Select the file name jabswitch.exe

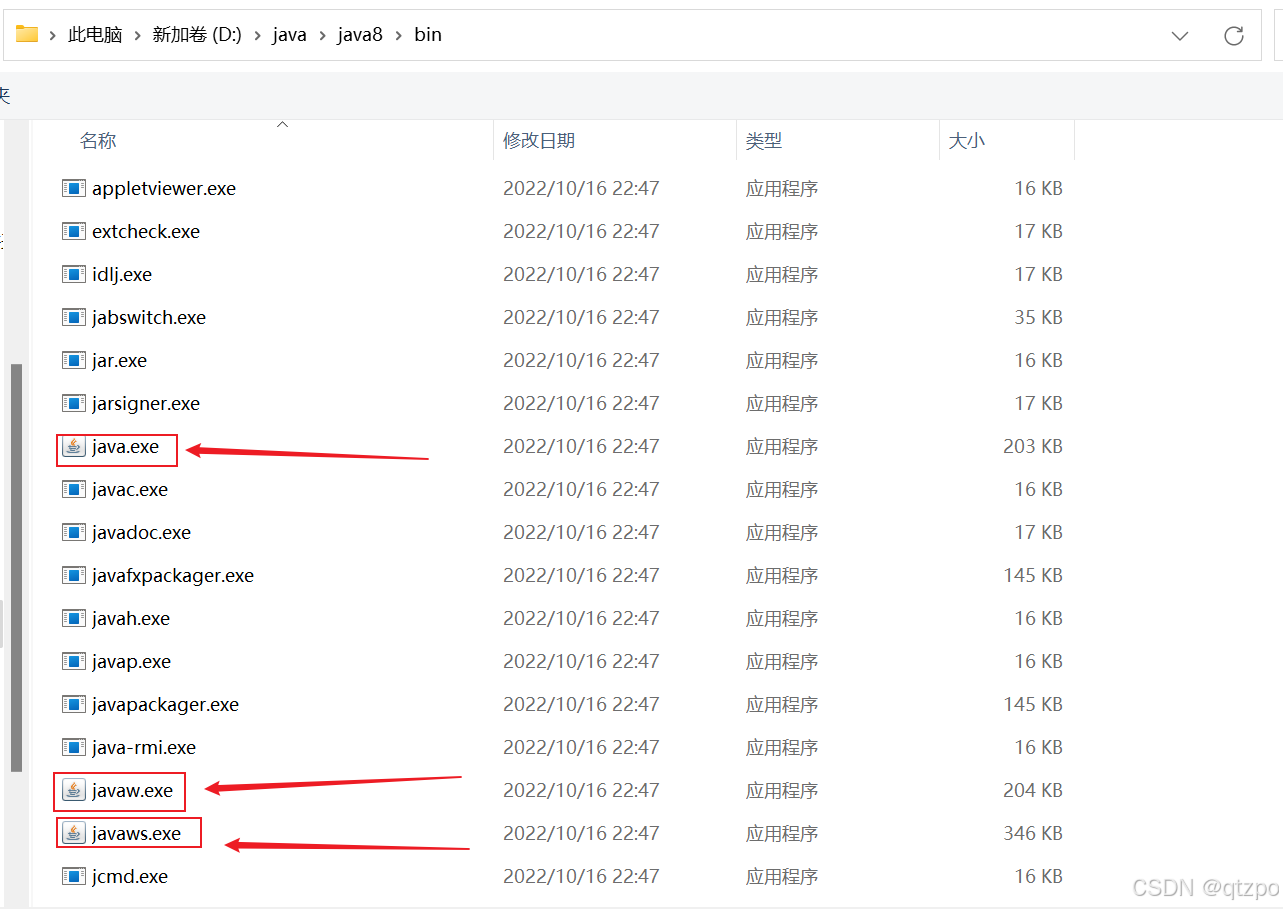point(149,317)
